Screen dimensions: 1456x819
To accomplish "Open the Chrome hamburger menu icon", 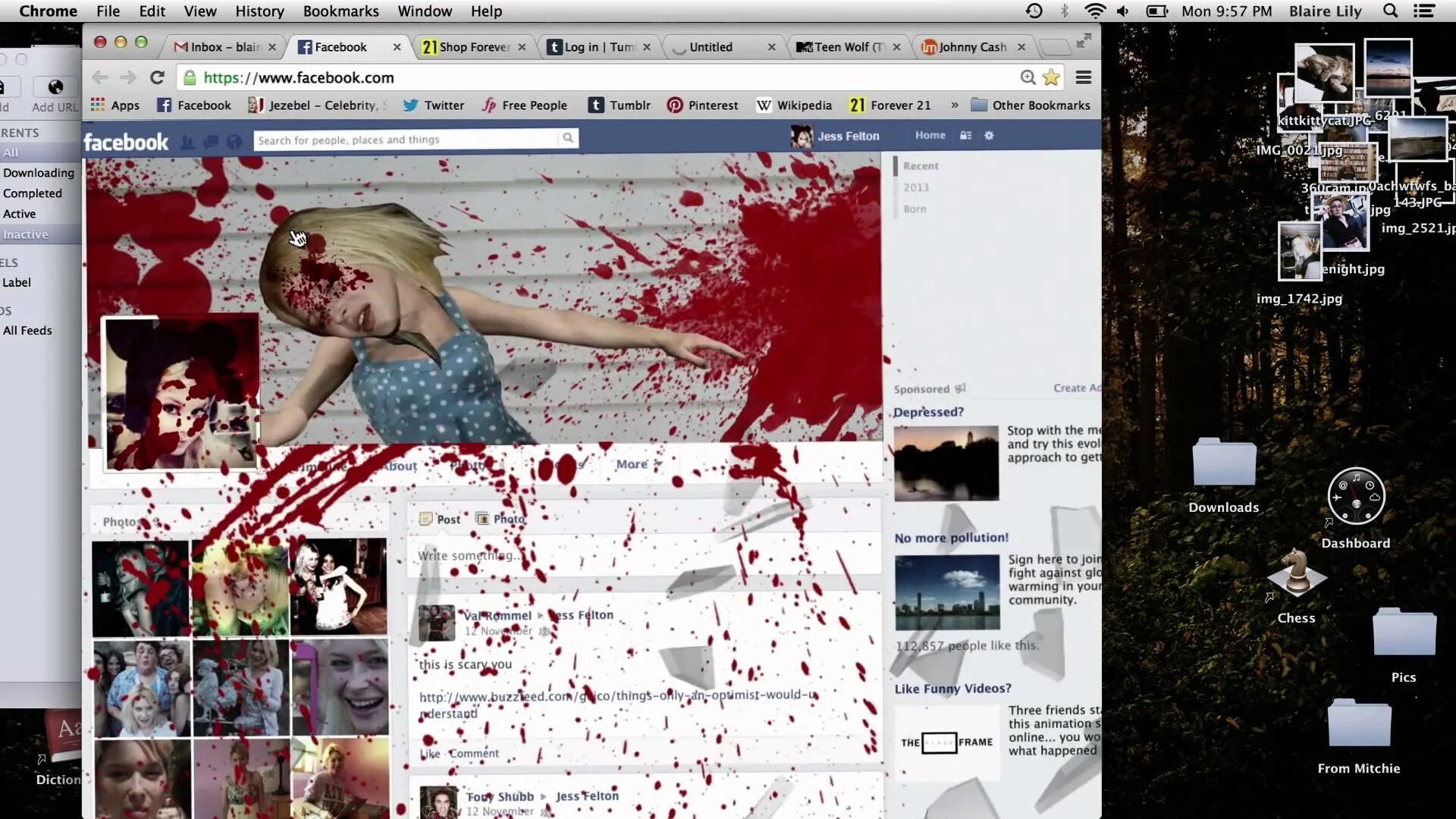I will point(1084,77).
